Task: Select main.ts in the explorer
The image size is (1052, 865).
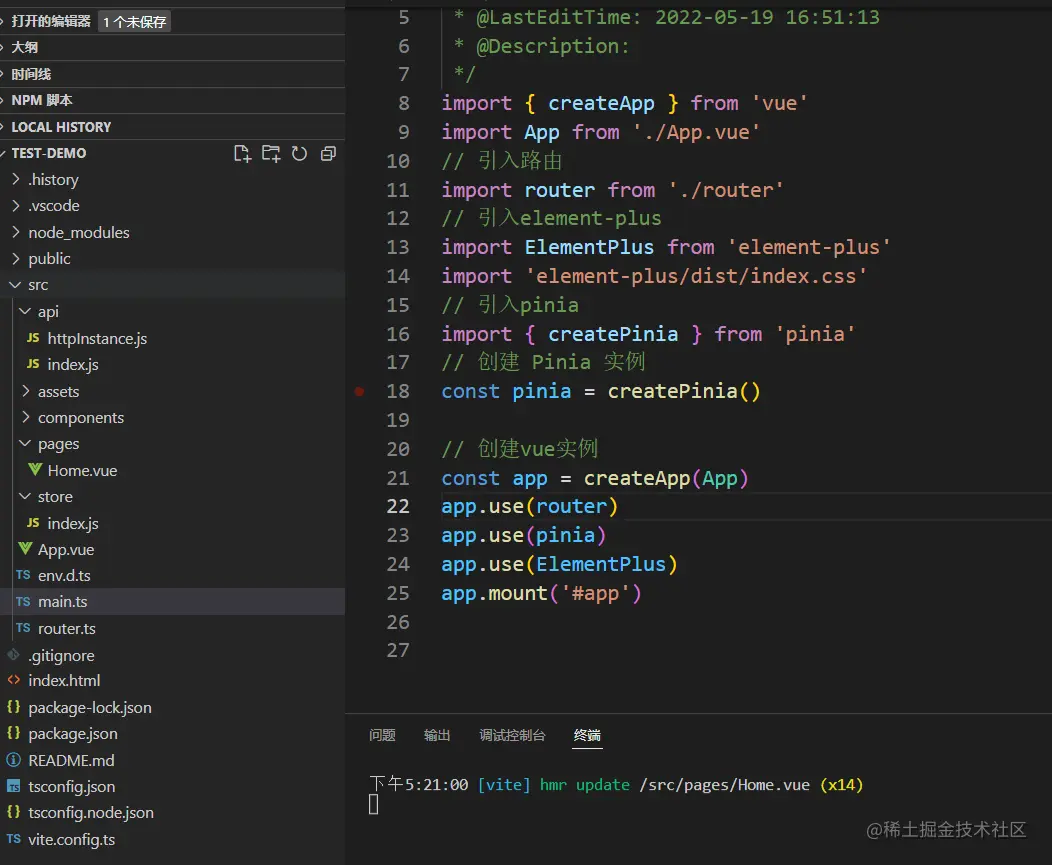Action: click(172, 601)
